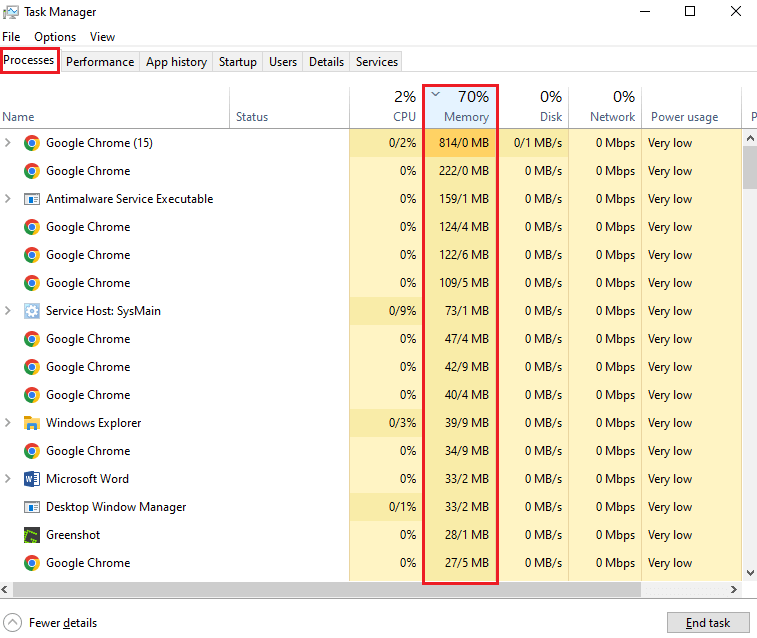Click Chrome icon of Google Chrome (15)

(x=31, y=143)
